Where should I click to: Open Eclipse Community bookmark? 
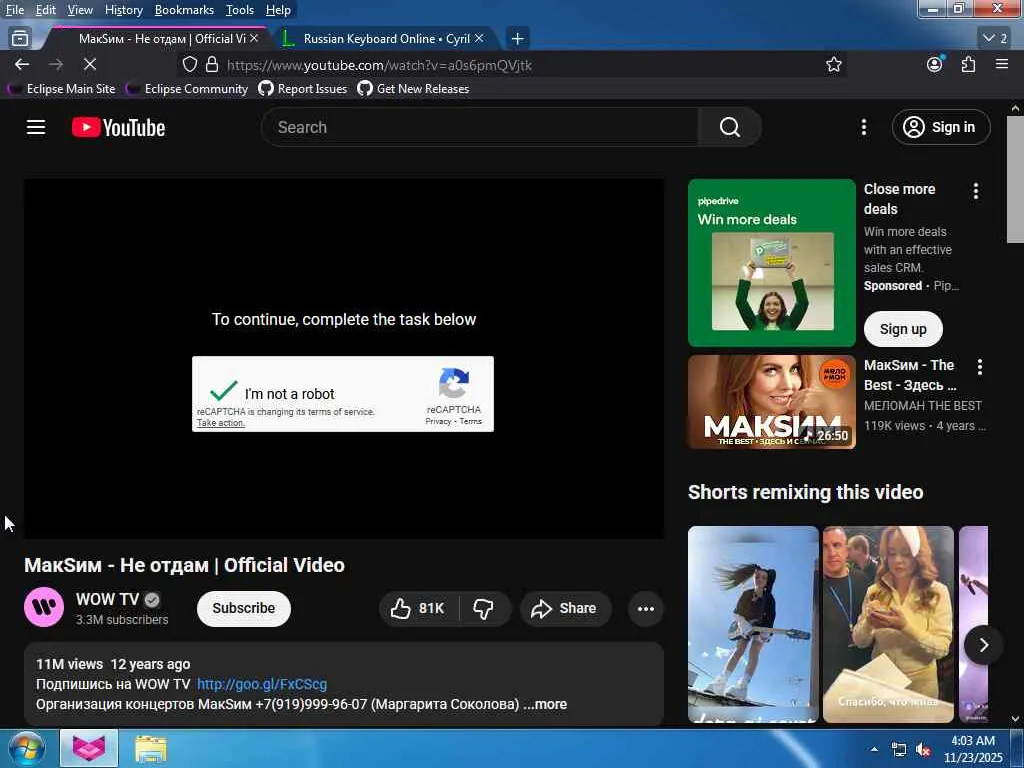point(188,89)
